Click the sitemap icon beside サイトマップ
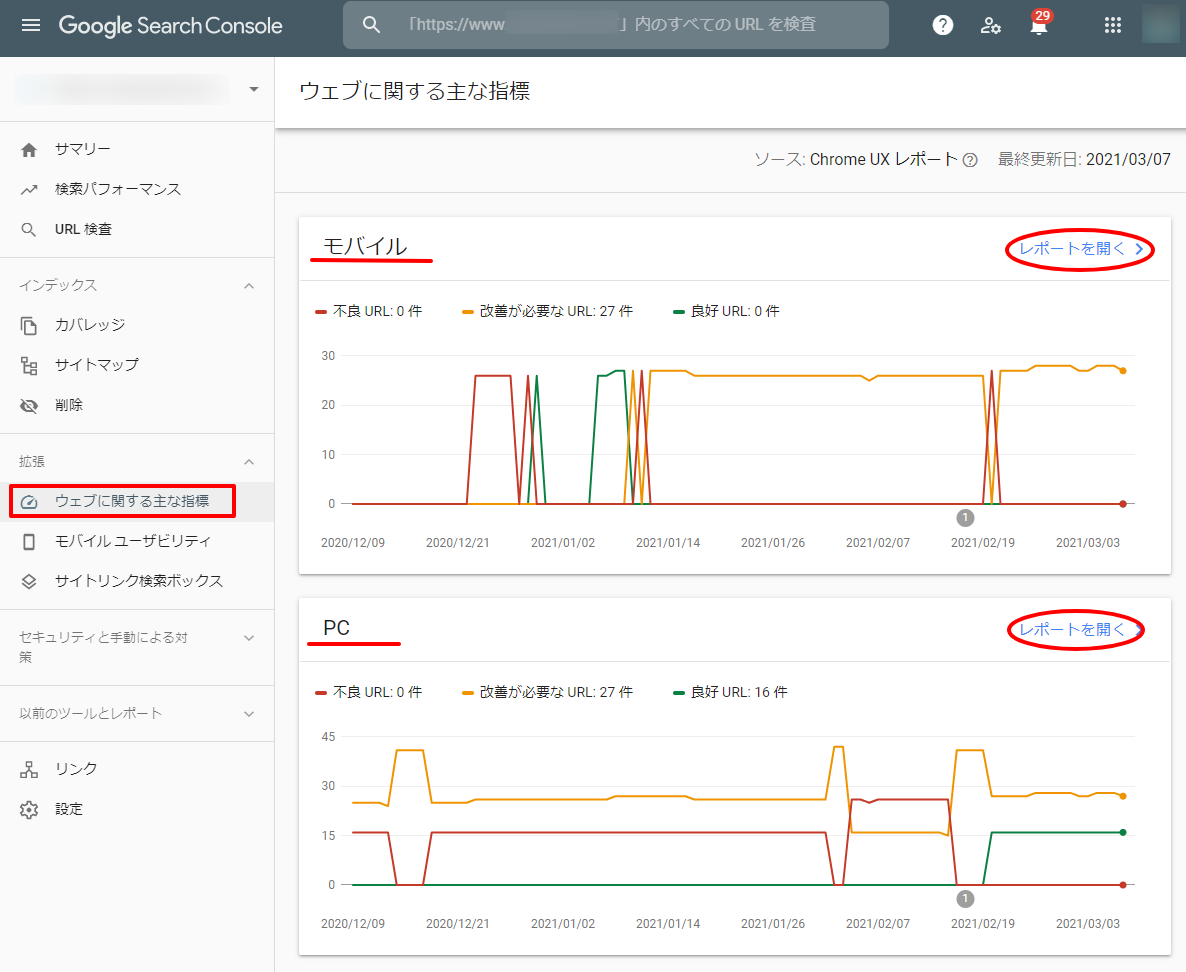 click(29, 366)
